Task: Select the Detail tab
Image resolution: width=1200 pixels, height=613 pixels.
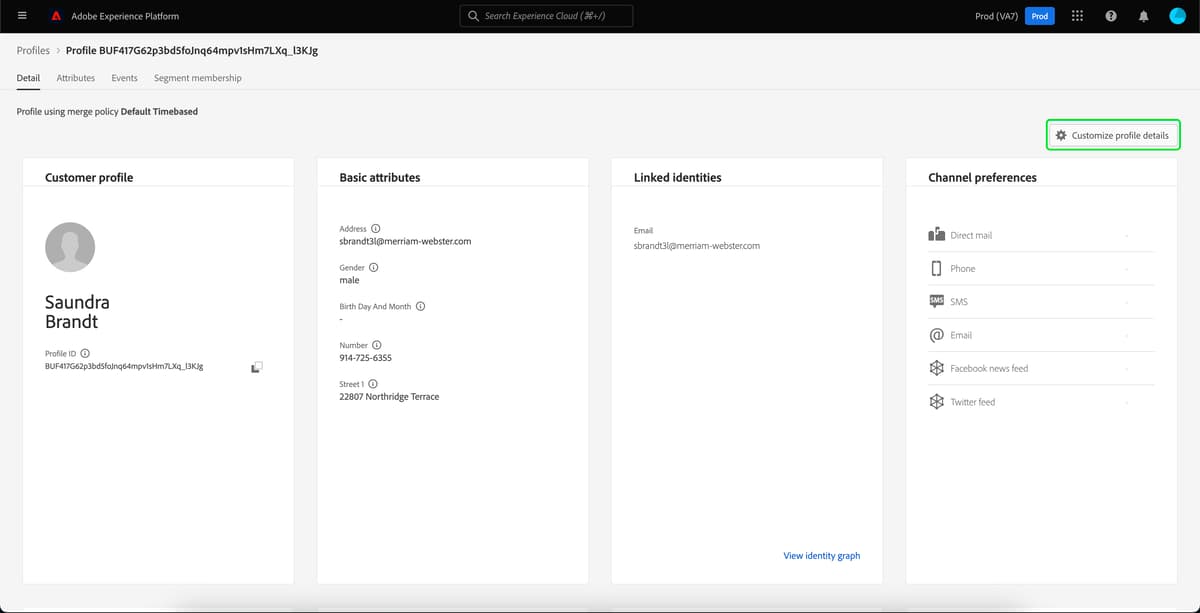Action: 28,77
